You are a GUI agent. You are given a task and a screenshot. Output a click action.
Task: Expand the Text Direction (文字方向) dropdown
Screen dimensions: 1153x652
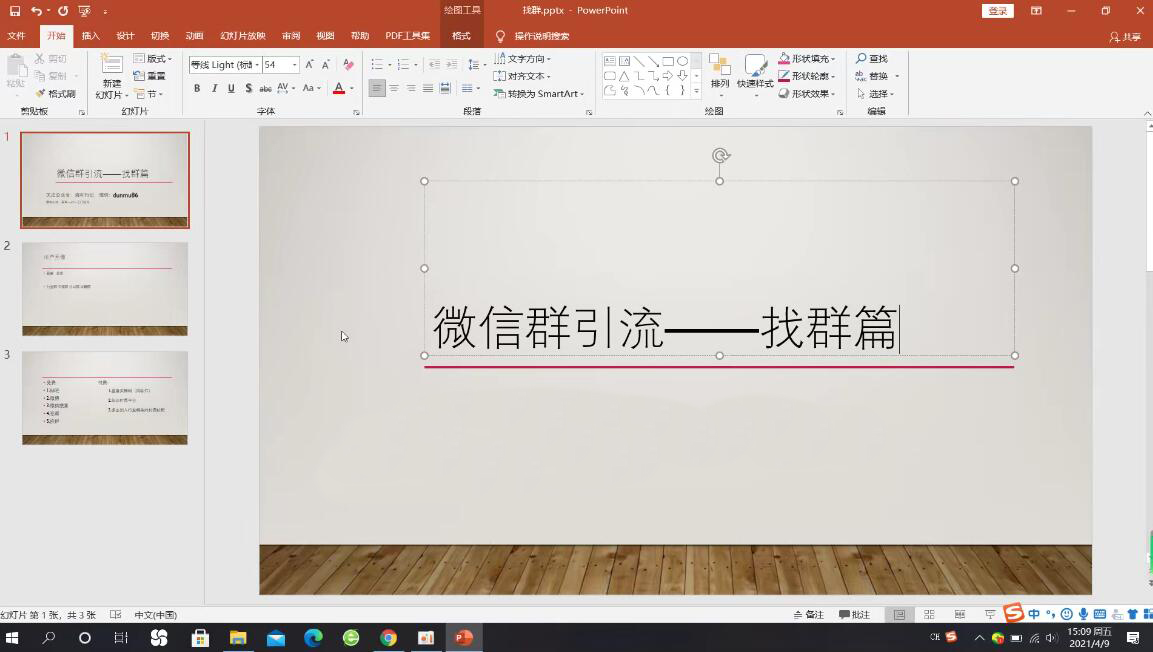click(549, 59)
